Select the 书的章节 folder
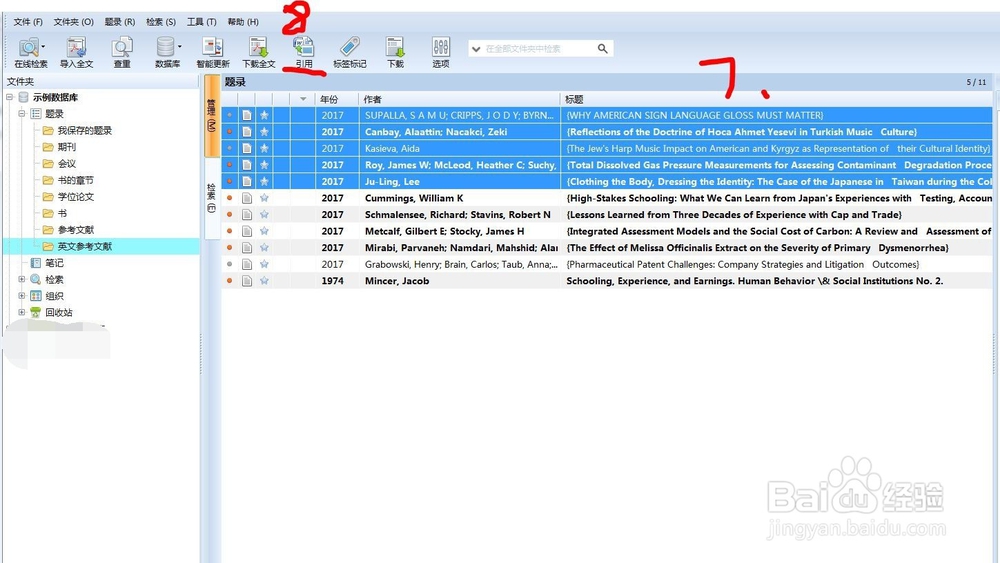Viewport: 1000px width, 563px height. pos(75,180)
